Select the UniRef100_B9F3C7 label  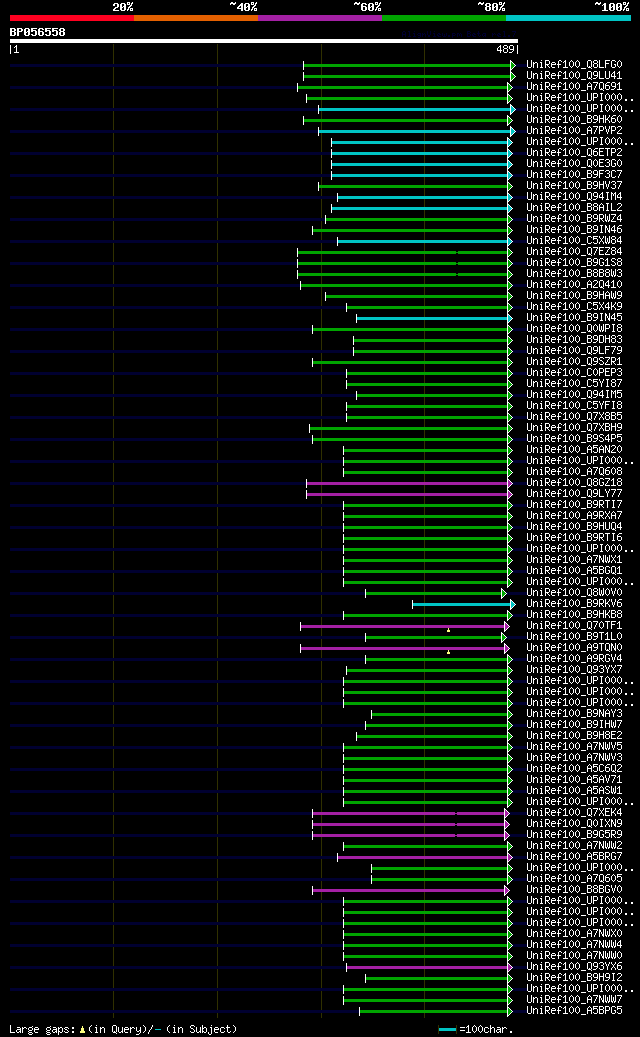point(574,175)
